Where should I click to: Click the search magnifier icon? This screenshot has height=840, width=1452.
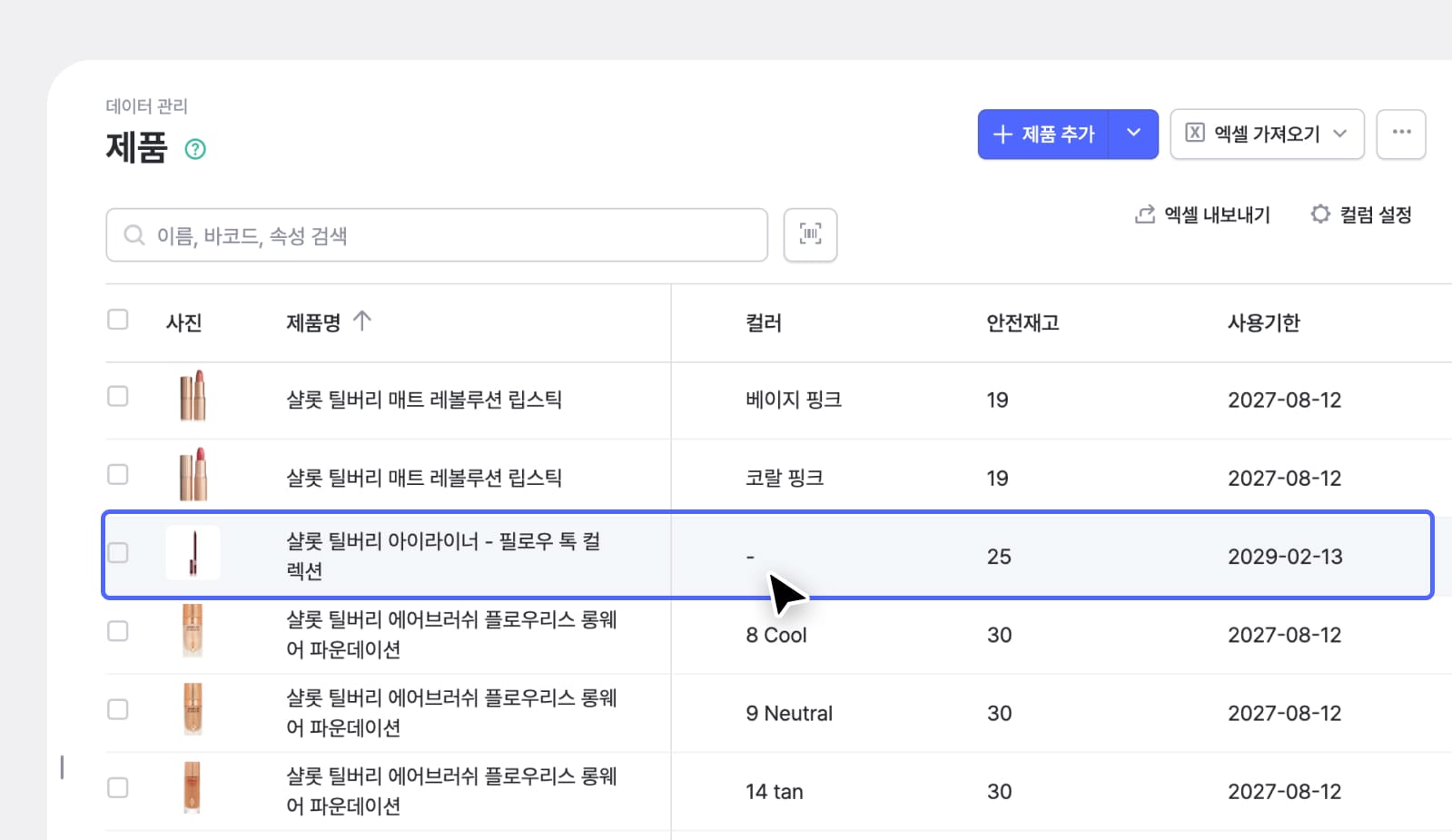[x=134, y=236]
